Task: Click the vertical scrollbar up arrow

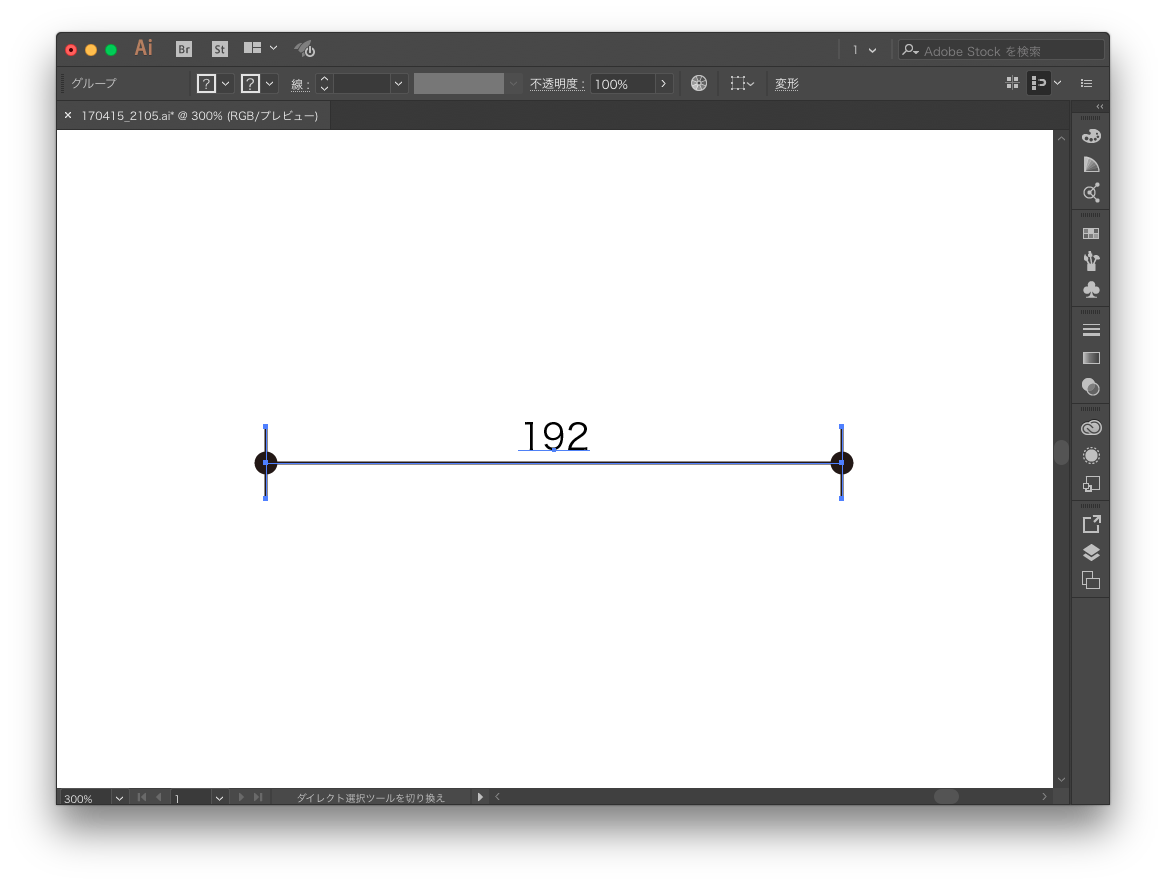Action: pos(1061,138)
